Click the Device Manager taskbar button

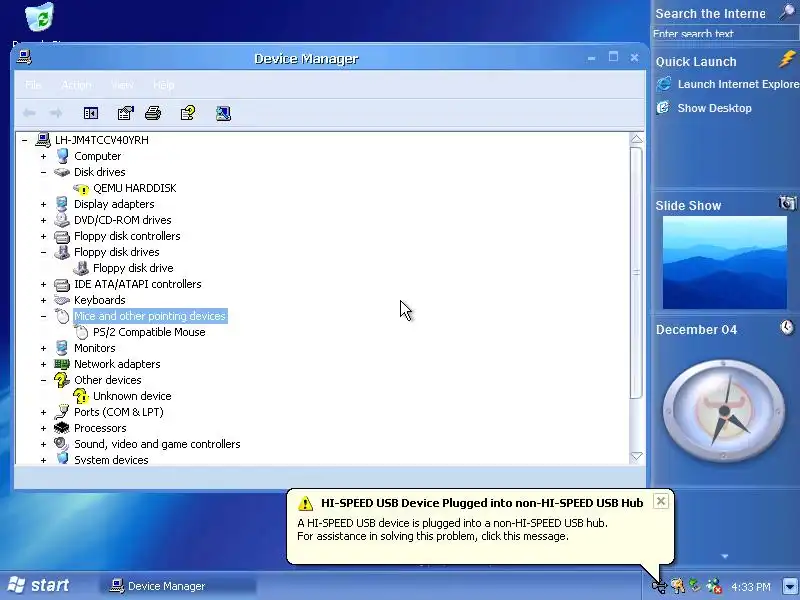point(176,586)
